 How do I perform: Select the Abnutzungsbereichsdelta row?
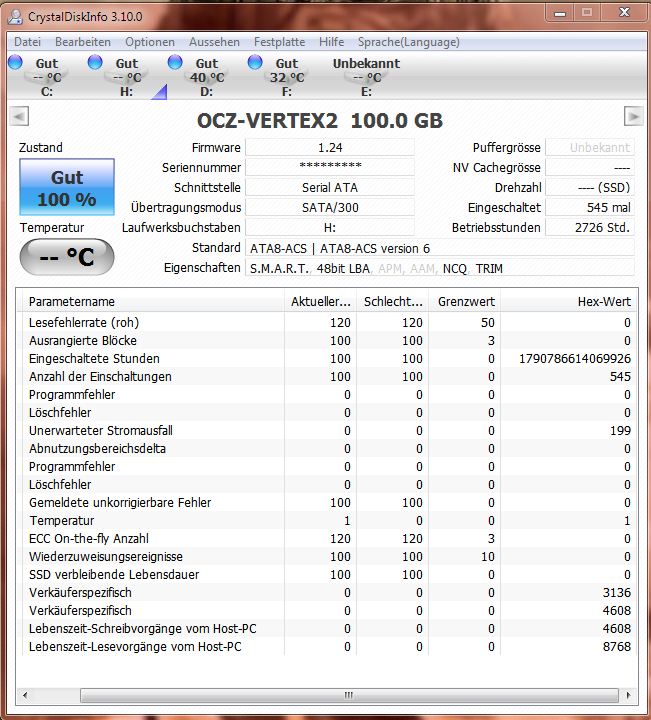click(327, 449)
